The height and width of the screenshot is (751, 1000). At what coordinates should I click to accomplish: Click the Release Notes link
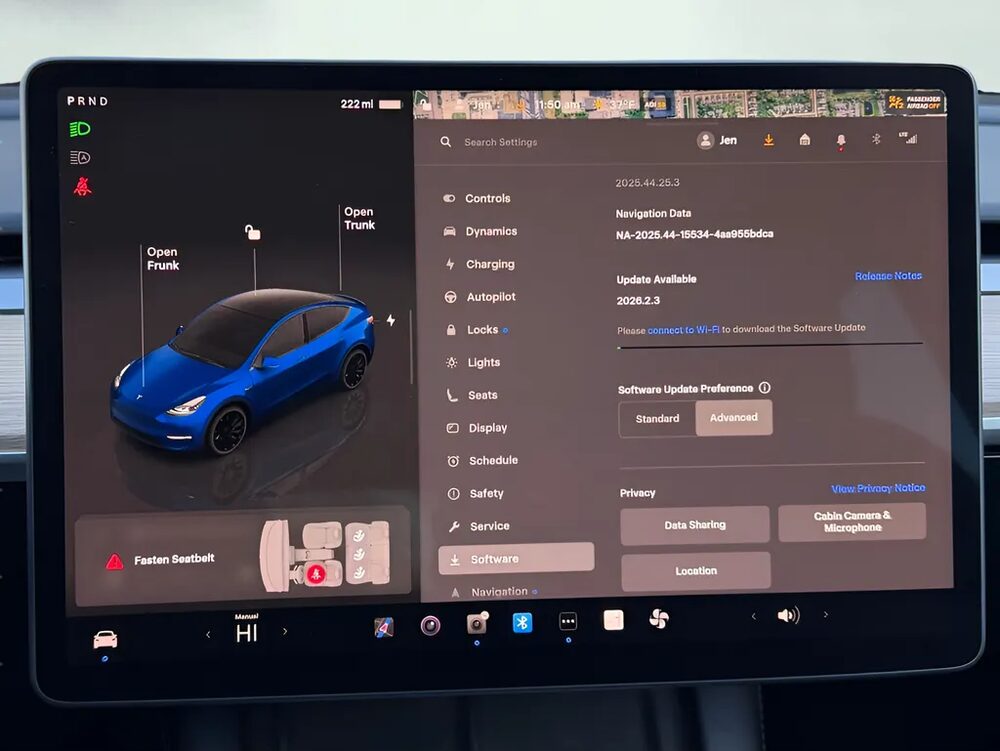coord(888,276)
